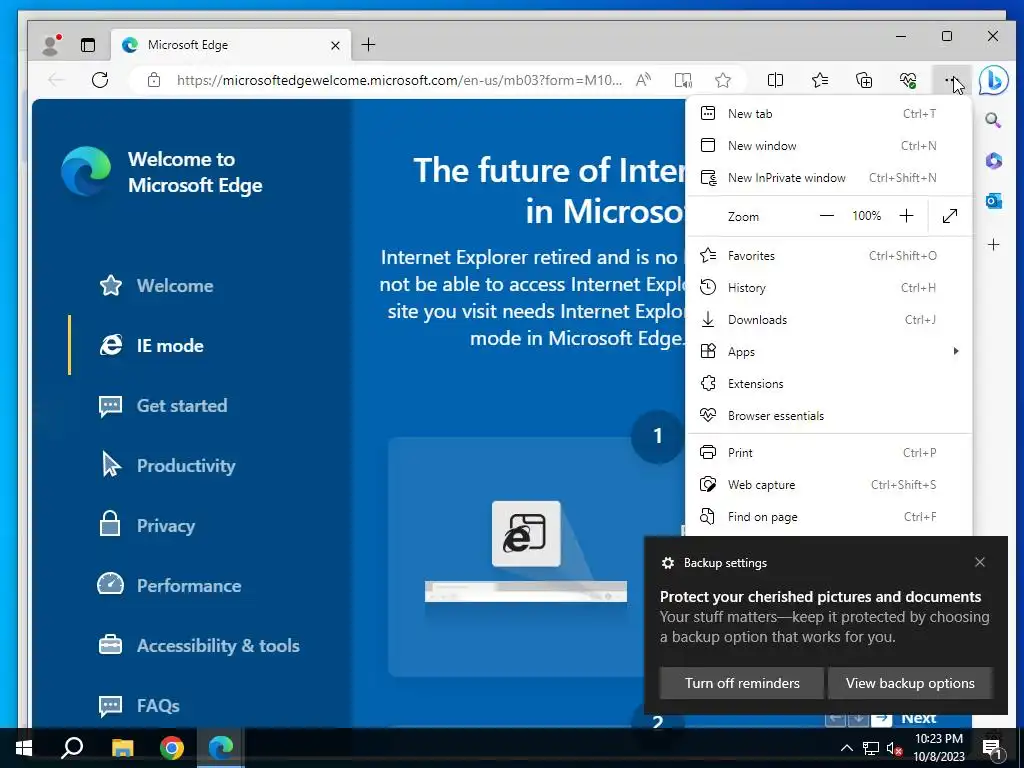Toggle split screen toolbar icon
The width and height of the screenshot is (1024, 768).
click(x=775, y=80)
